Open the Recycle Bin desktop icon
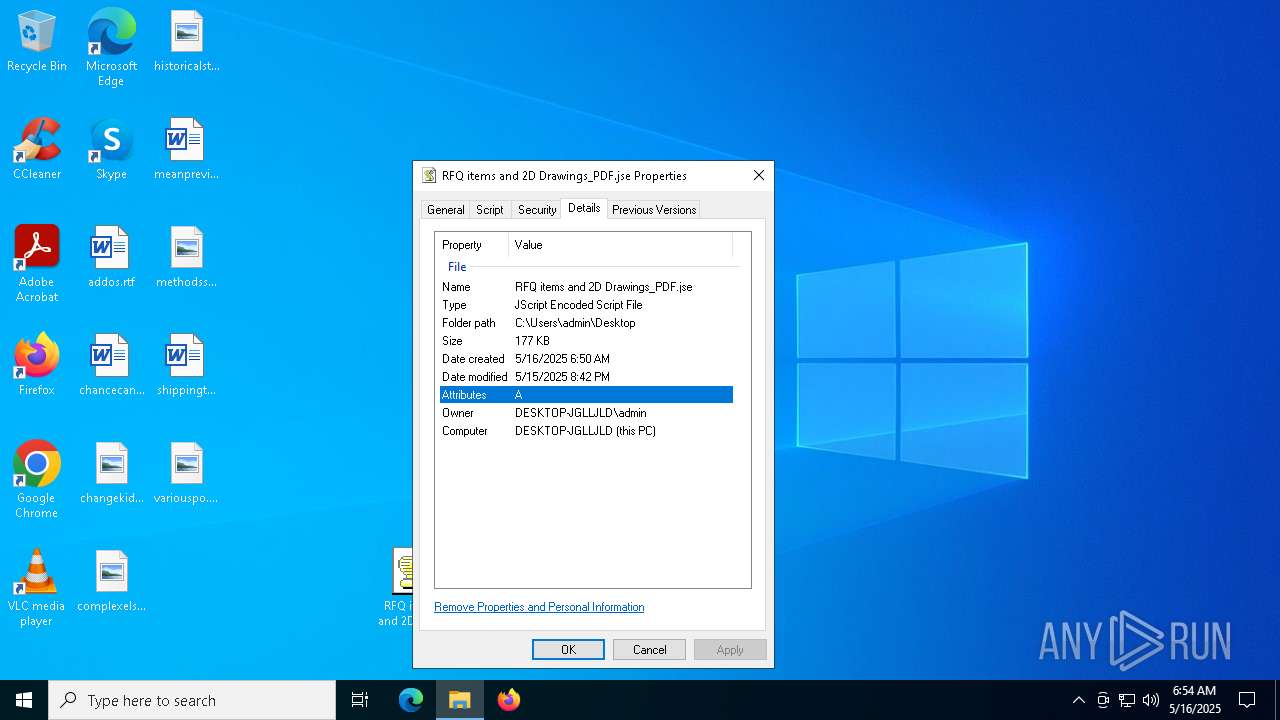 [x=37, y=42]
